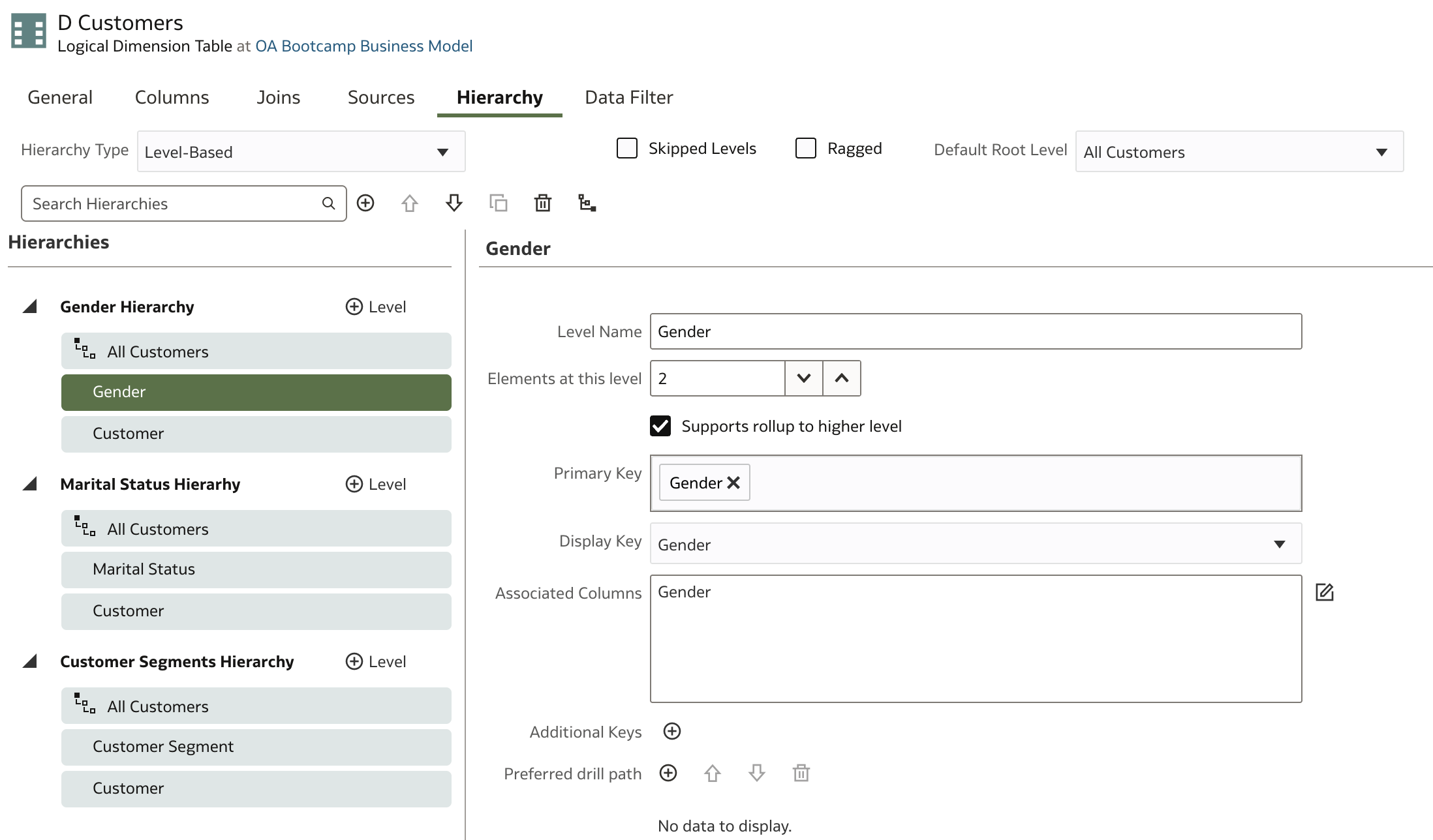Select Customer level under Customer Segments Hierarchy

coord(256,788)
